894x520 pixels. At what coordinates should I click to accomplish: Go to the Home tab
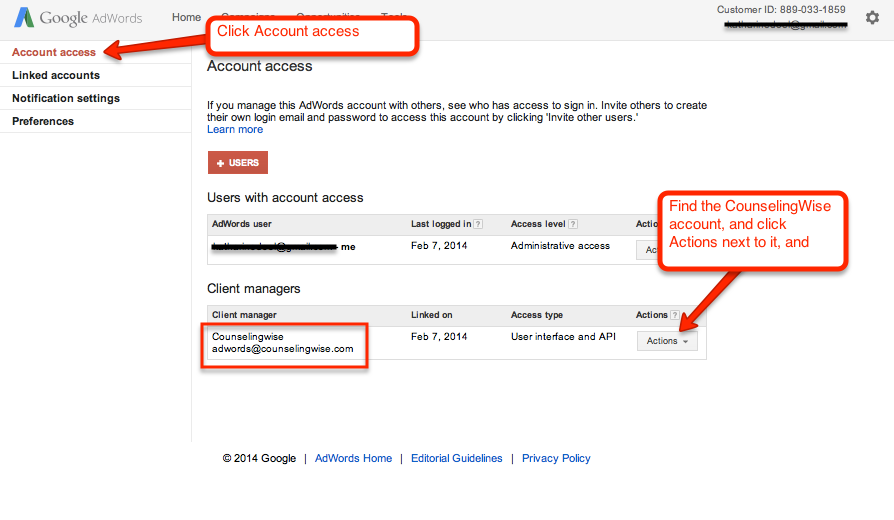pos(186,18)
